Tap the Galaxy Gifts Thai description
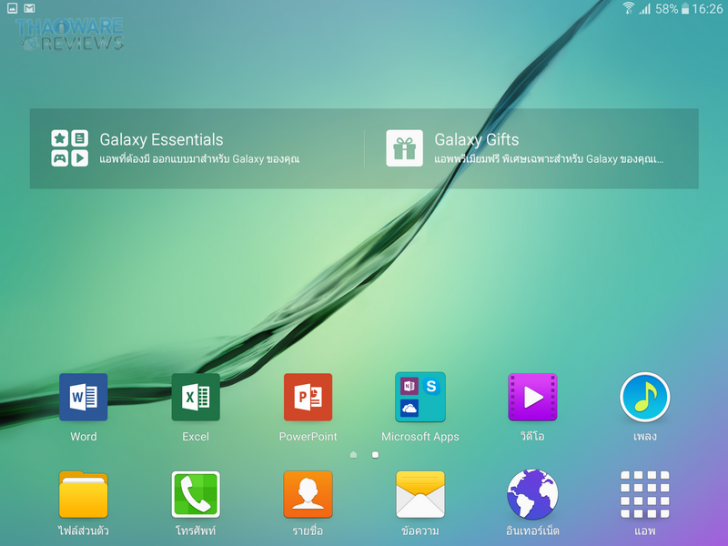Viewport: 728px width, 546px height. [549, 159]
